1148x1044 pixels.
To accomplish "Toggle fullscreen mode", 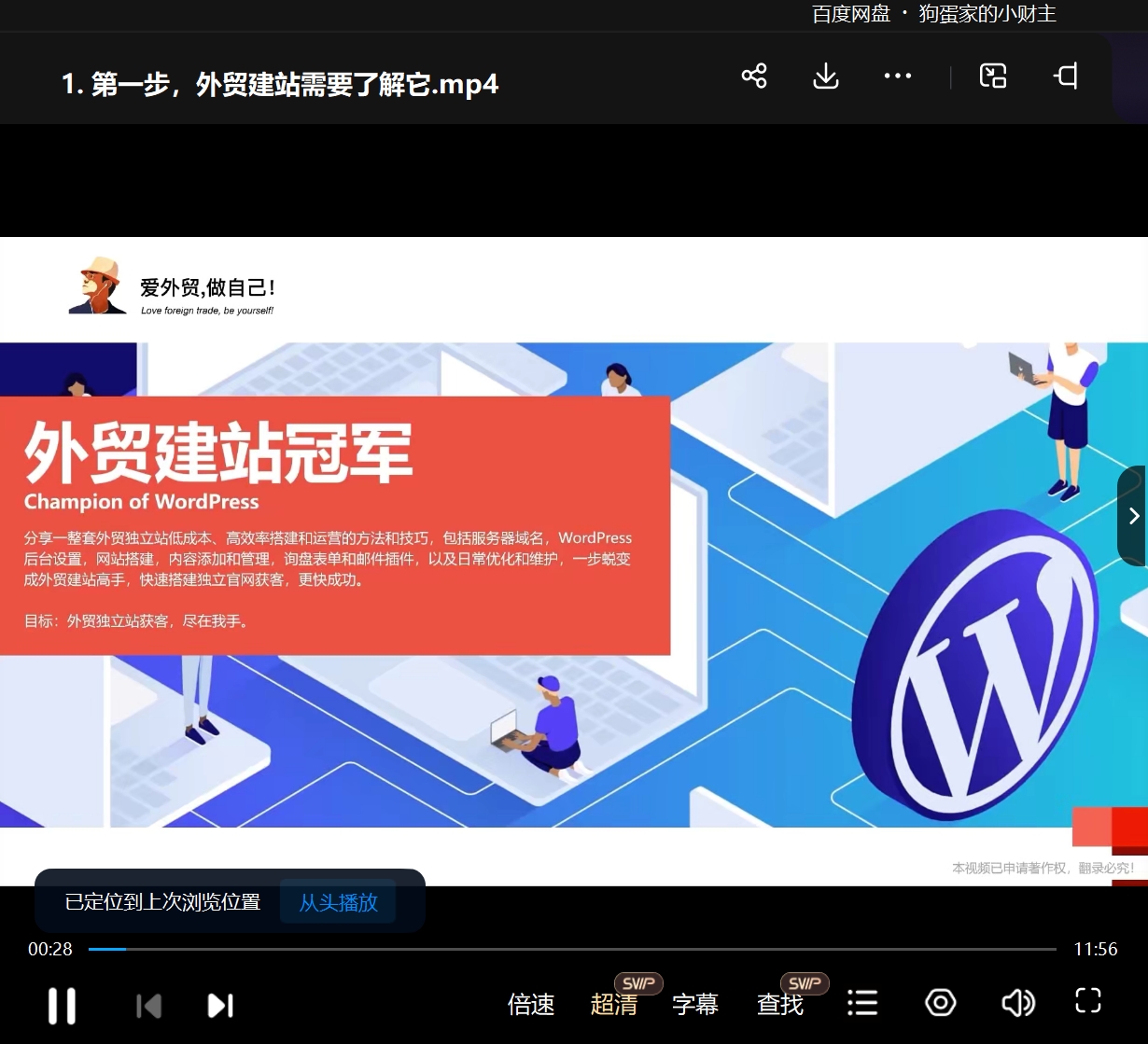I will pos(1088,1001).
